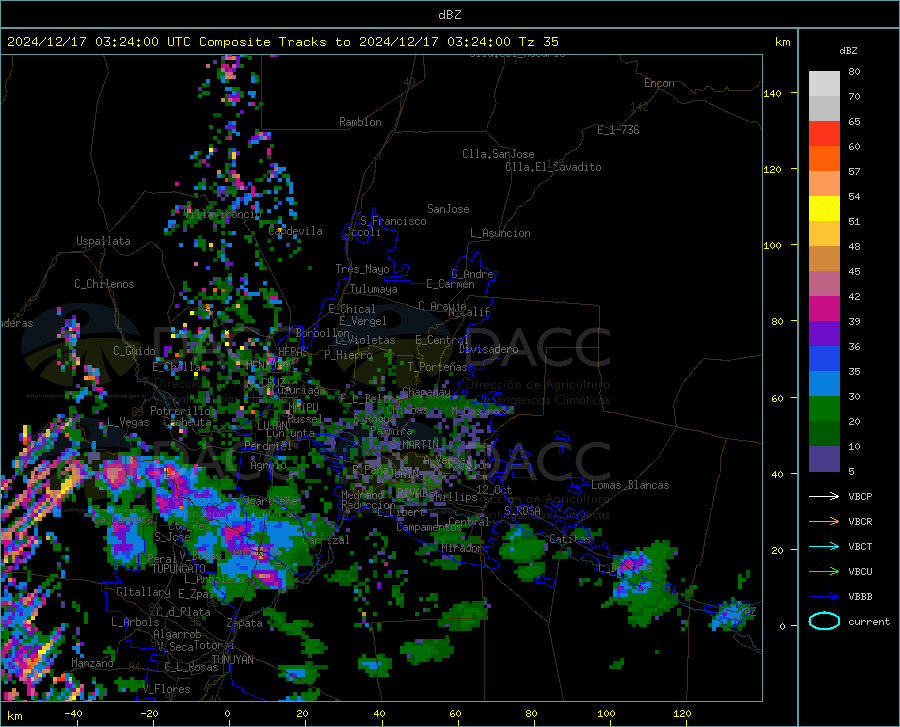This screenshot has width=900, height=727.
Task: Click the 'S_Francisco' map label
Action: (x=393, y=221)
